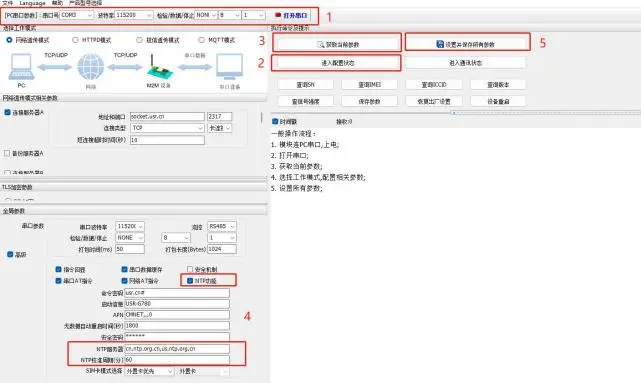The height and width of the screenshot is (383, 641).
Task: Expand the TCP connection type dropdown
Action: coord(167,128)
